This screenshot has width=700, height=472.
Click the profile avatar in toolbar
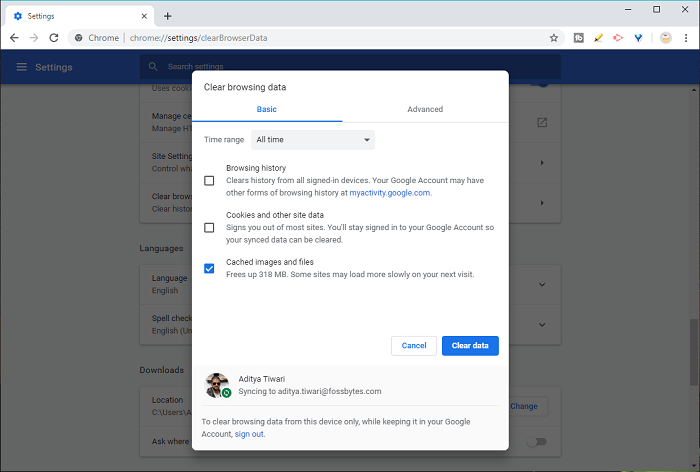point(665,38)
